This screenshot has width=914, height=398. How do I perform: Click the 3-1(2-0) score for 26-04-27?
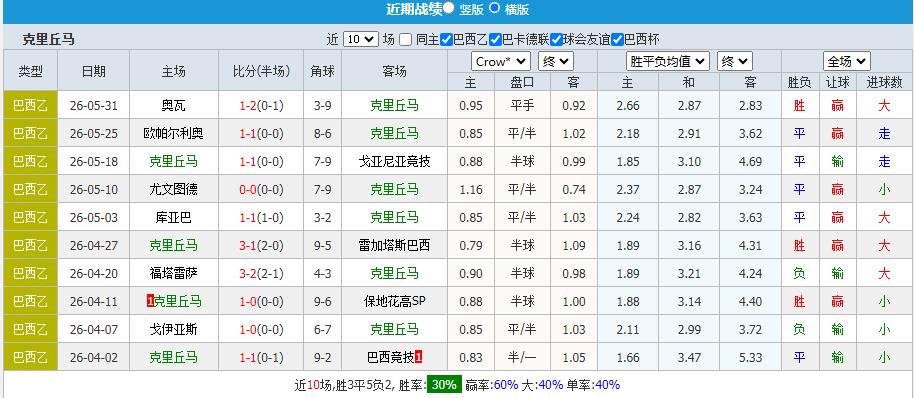click(261, 245)
